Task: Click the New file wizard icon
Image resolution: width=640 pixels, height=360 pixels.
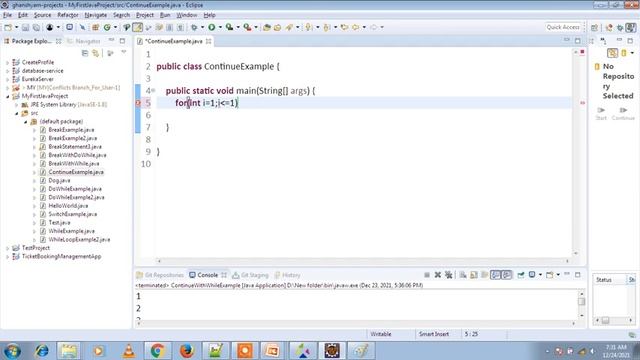Action: click(x=8, y=27)
